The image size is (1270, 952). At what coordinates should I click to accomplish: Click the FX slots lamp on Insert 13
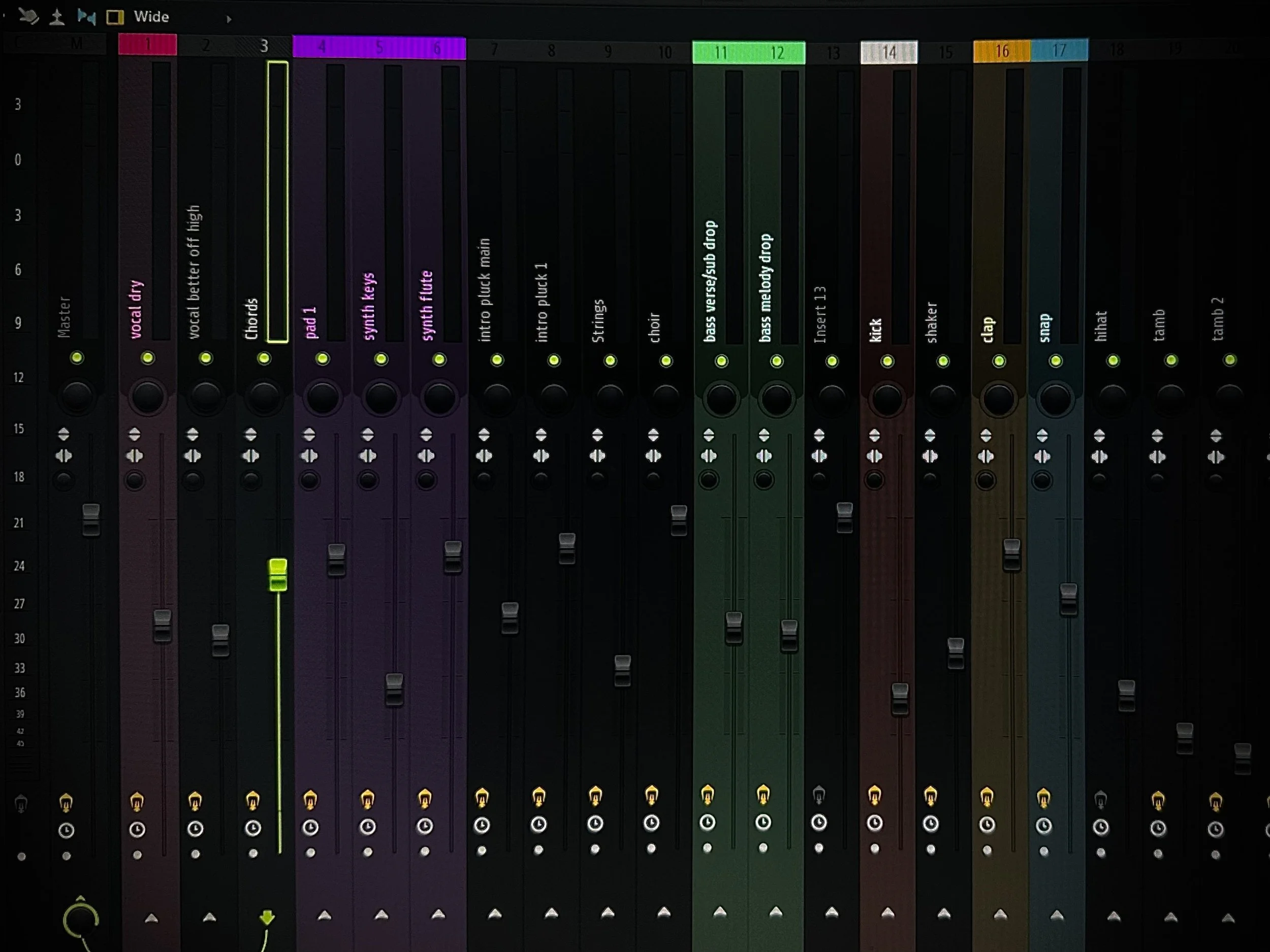click(819, 795)
